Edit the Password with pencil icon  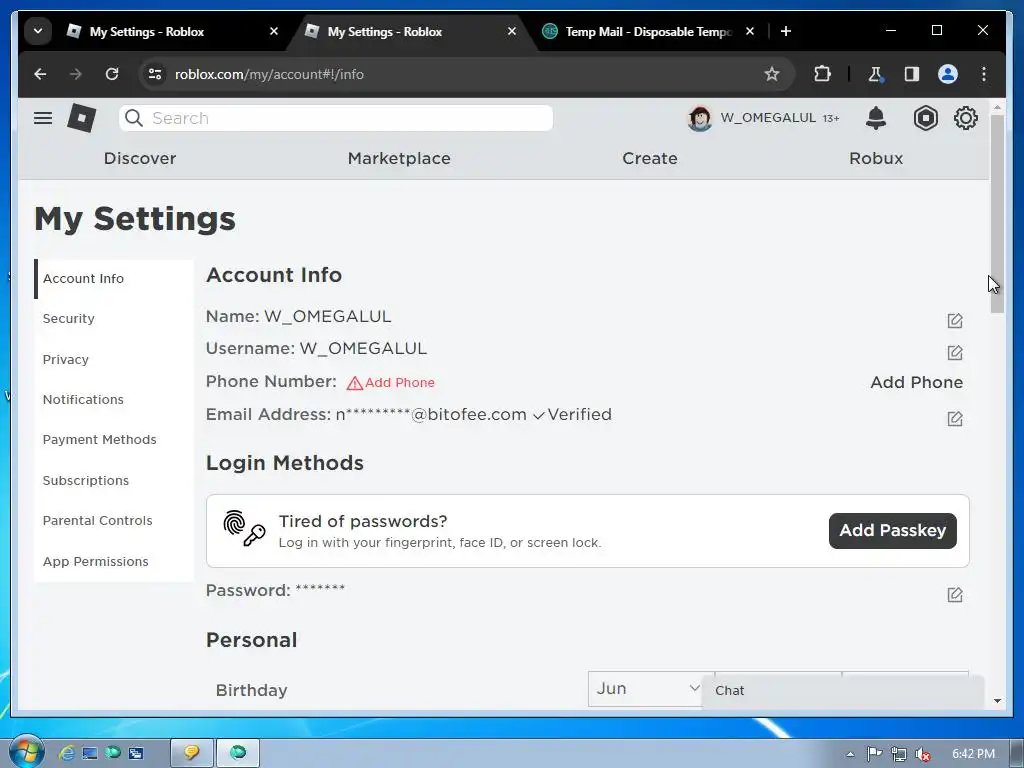point(955,594)
